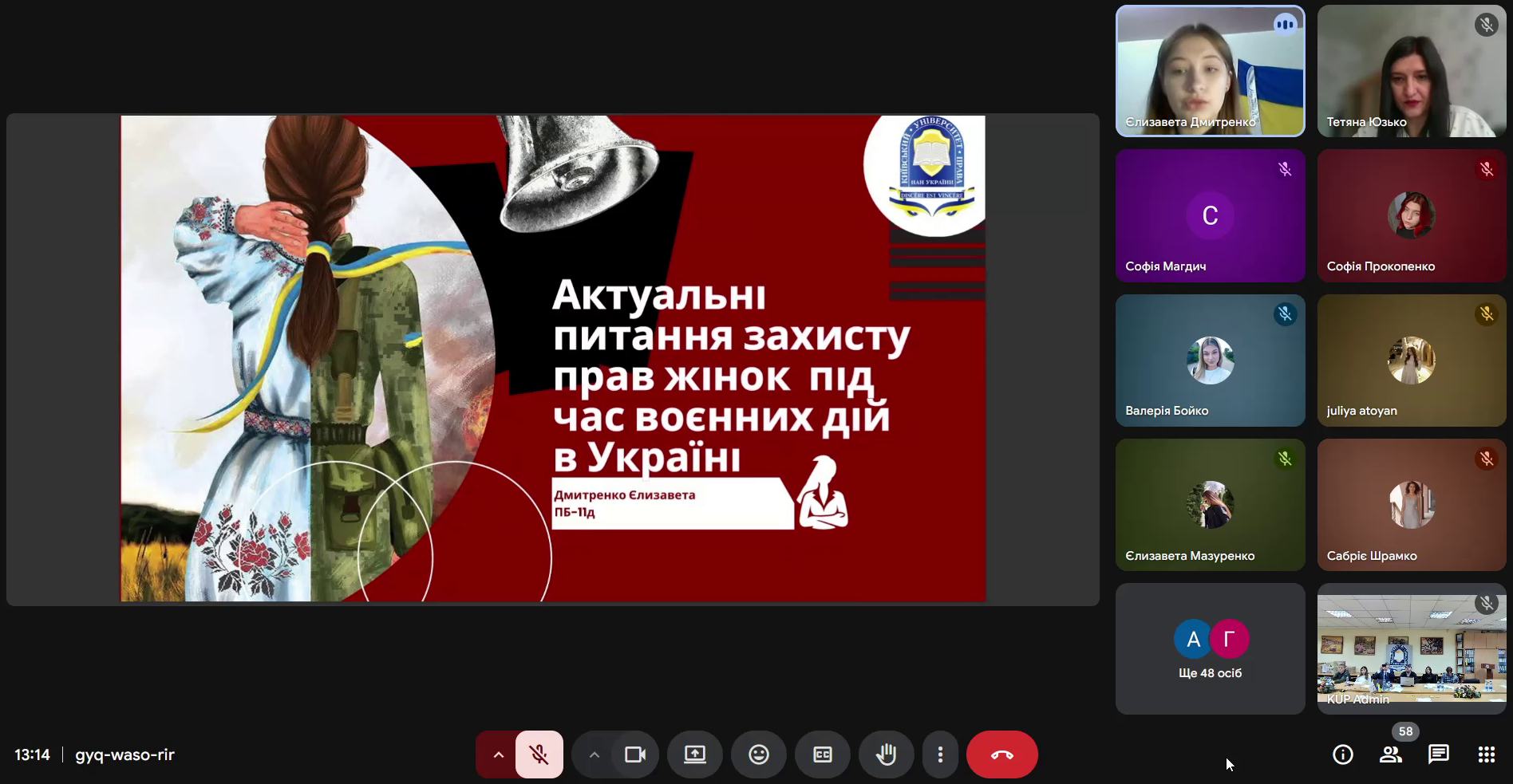
Task: Open the chat panel
Action: 1438,754
